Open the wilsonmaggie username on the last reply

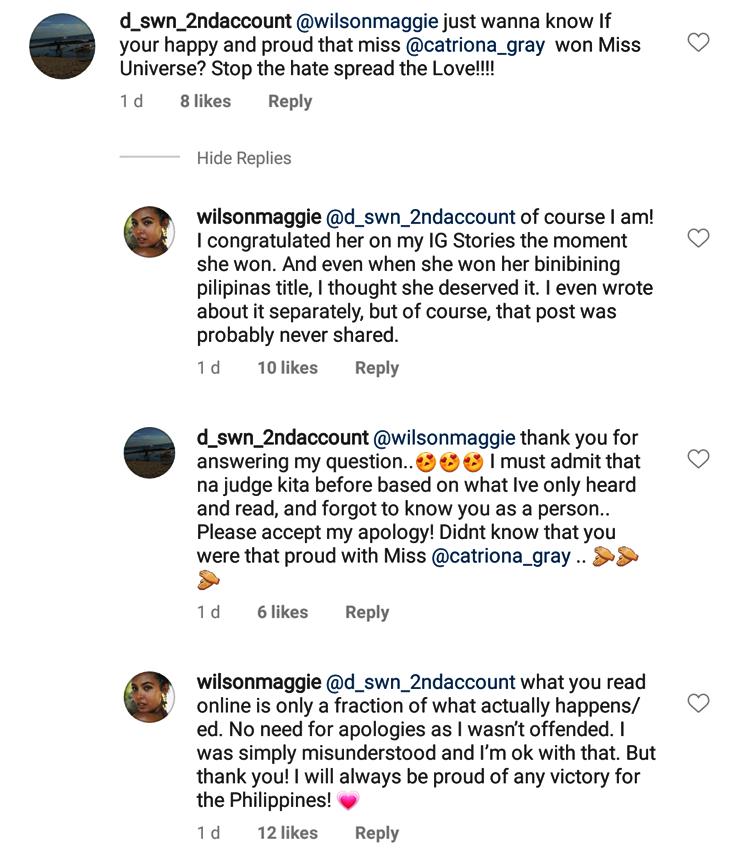[258, 683]
